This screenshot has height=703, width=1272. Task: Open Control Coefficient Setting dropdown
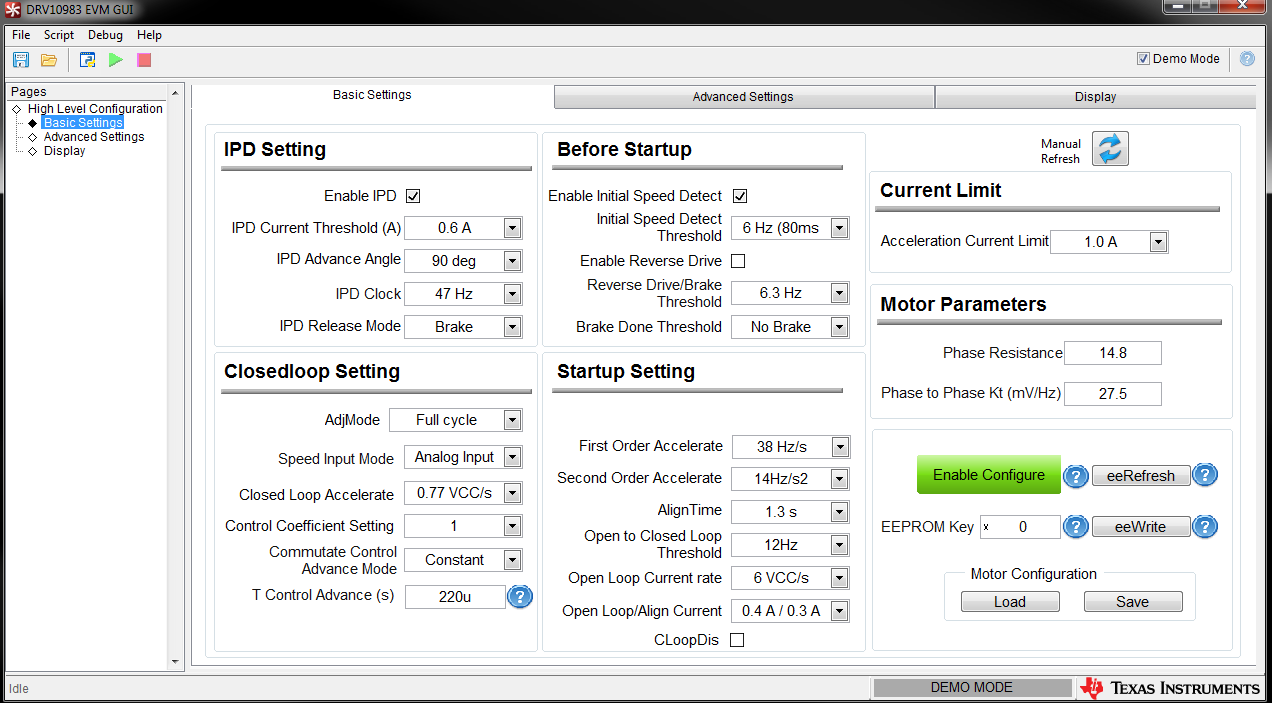click(x=463, y=526)
